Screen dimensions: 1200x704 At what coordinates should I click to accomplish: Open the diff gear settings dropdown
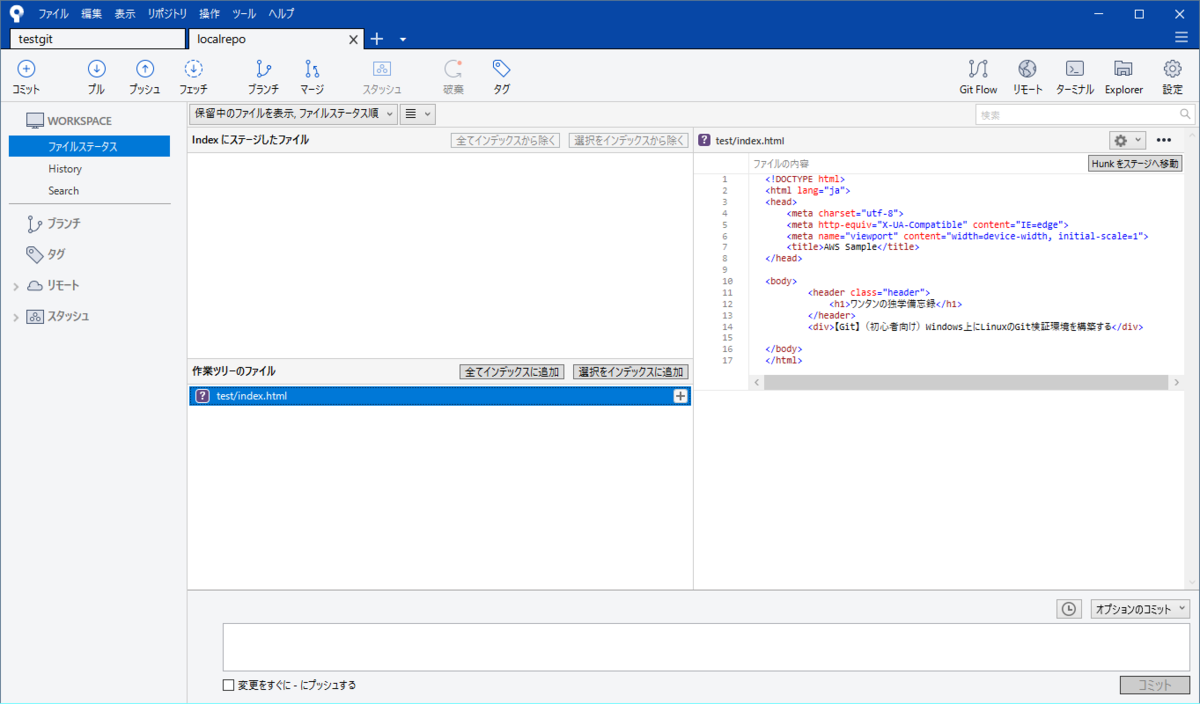[1127, 141]
